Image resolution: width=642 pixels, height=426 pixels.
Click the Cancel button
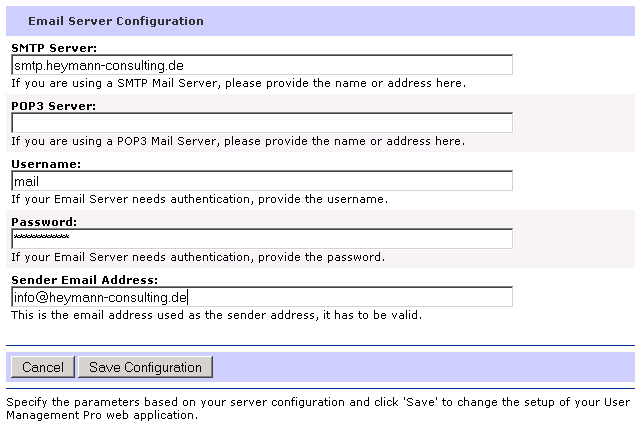[x=43, y=367]
